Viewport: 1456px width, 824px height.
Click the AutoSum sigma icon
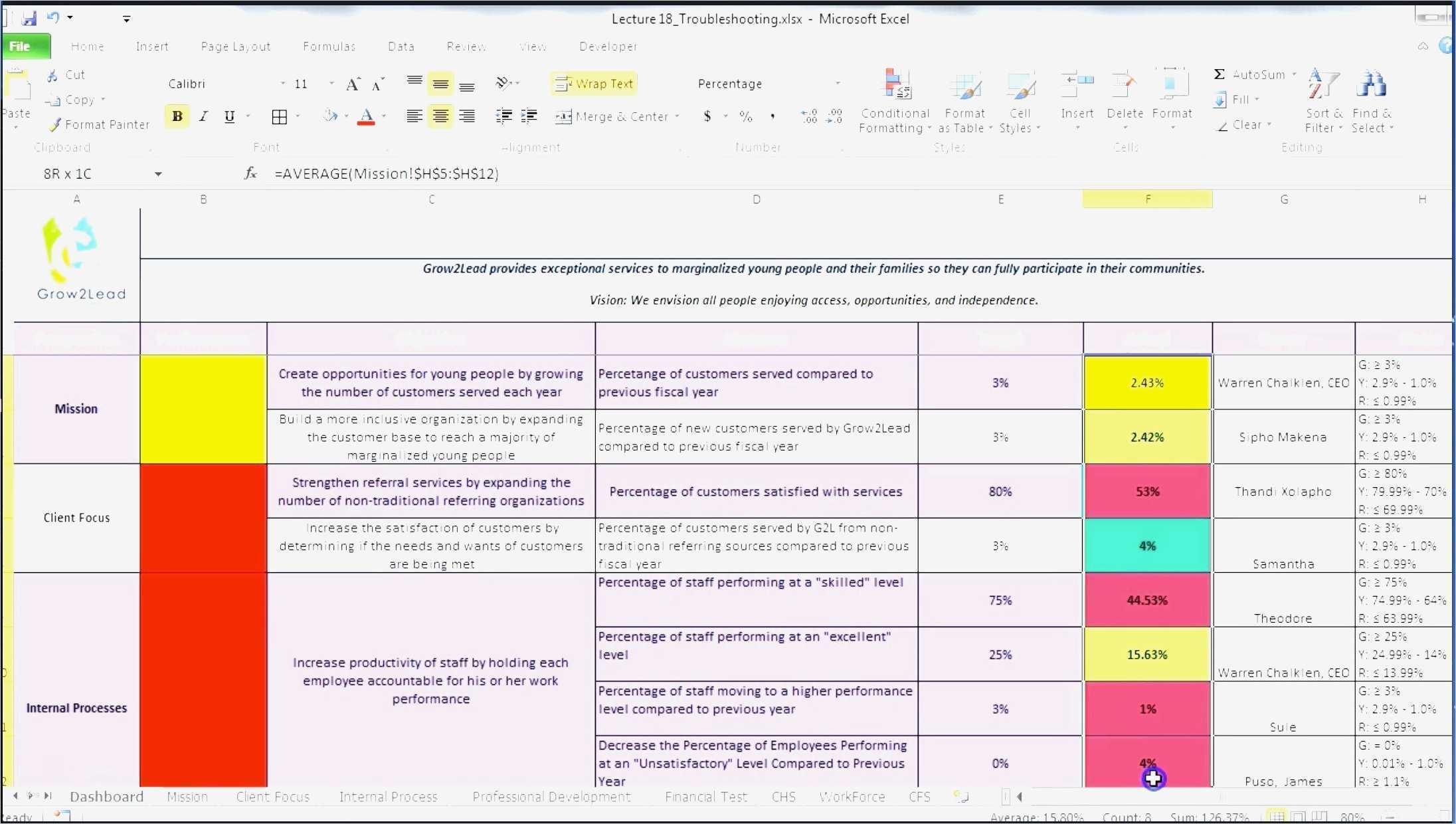(1219, 74)
